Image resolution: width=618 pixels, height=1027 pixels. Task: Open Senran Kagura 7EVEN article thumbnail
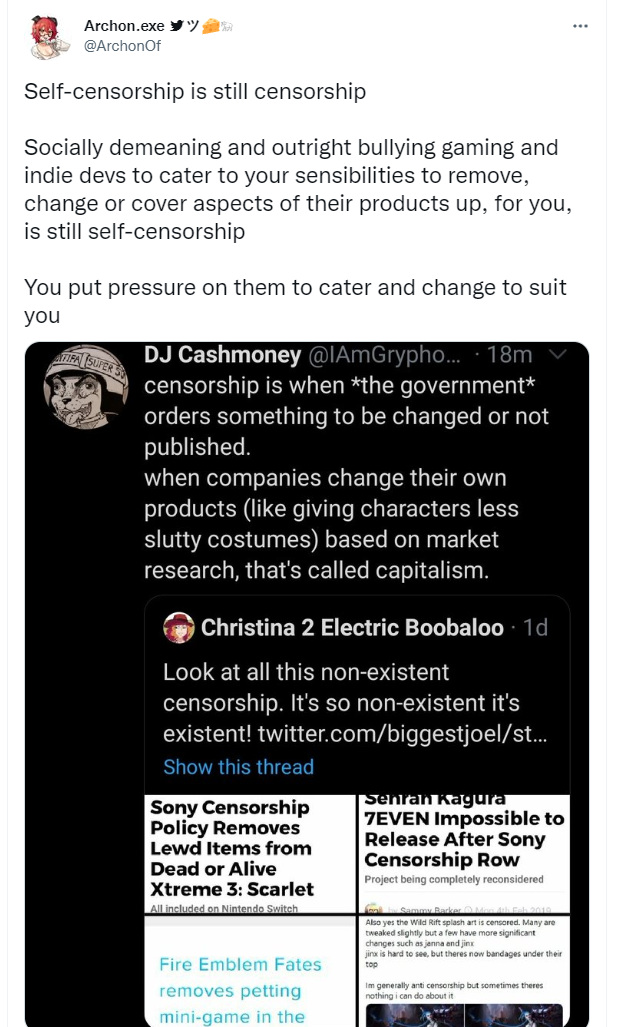pyautogui.click(x=464, y=854)
